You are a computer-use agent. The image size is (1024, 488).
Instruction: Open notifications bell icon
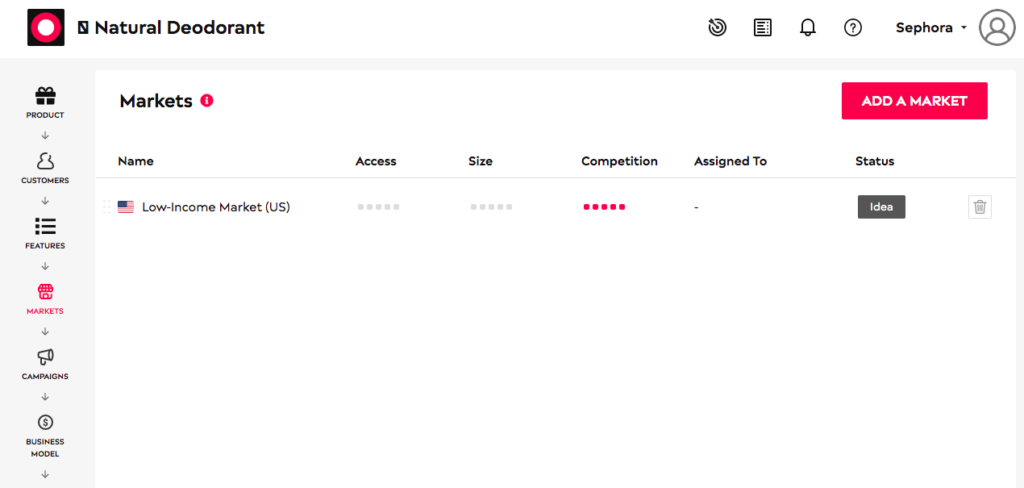click(808, 27)
